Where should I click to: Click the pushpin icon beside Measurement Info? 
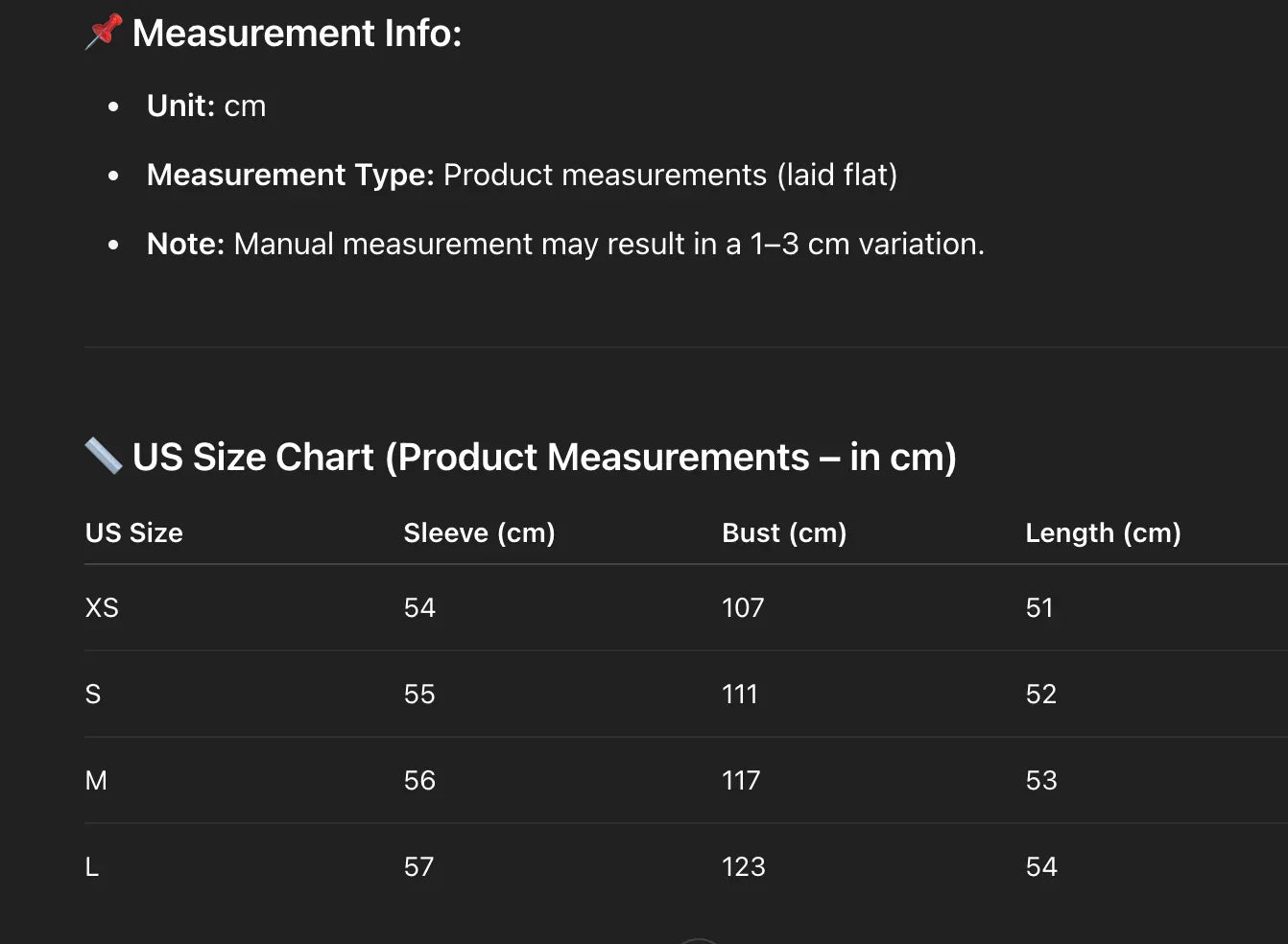click(x=104, y=32)
